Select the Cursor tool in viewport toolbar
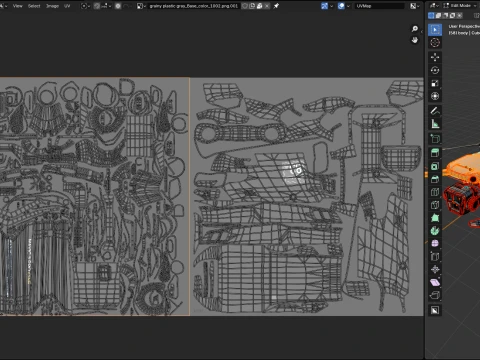The width and height of the screenshot is (480, 360). tap(435, 43)
